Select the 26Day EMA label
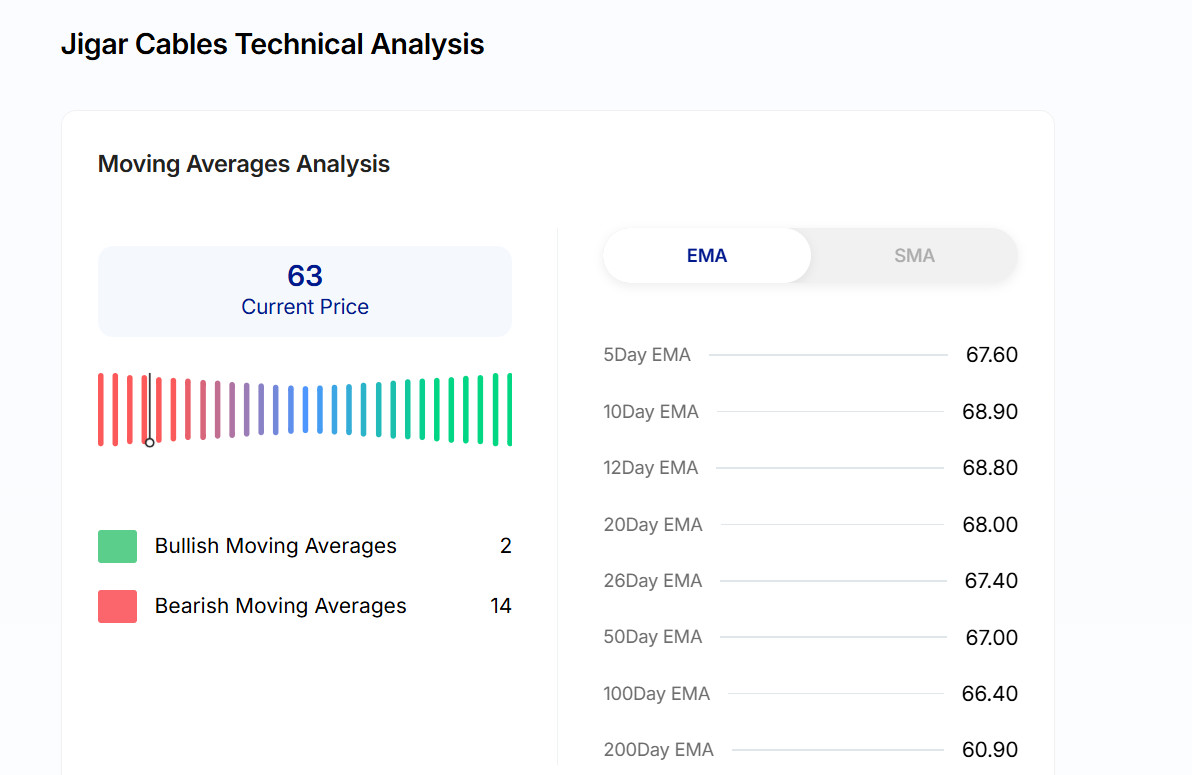The image size is (1192, 775). point(653,581)
